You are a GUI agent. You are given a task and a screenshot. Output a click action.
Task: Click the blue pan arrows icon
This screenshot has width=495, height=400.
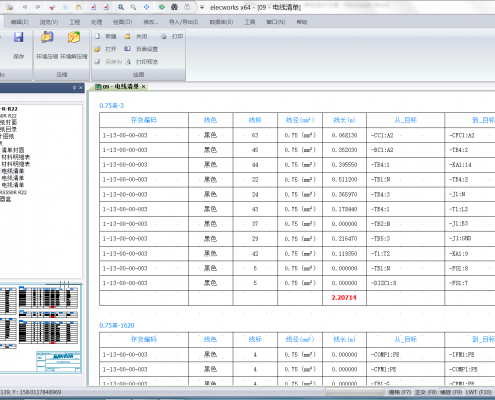tap(146, 7)
